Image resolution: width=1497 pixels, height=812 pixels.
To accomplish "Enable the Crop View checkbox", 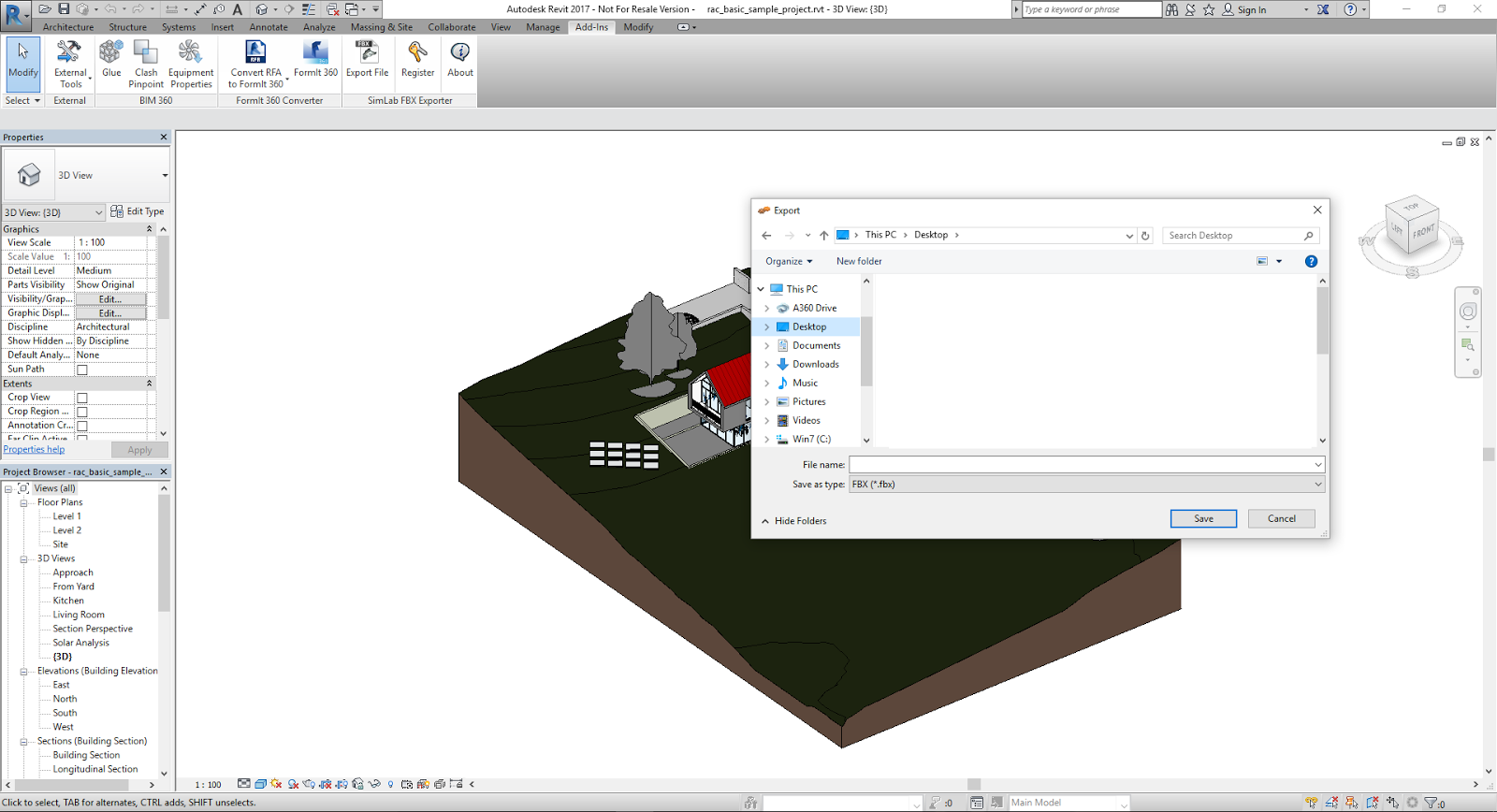I will (82, 398).
